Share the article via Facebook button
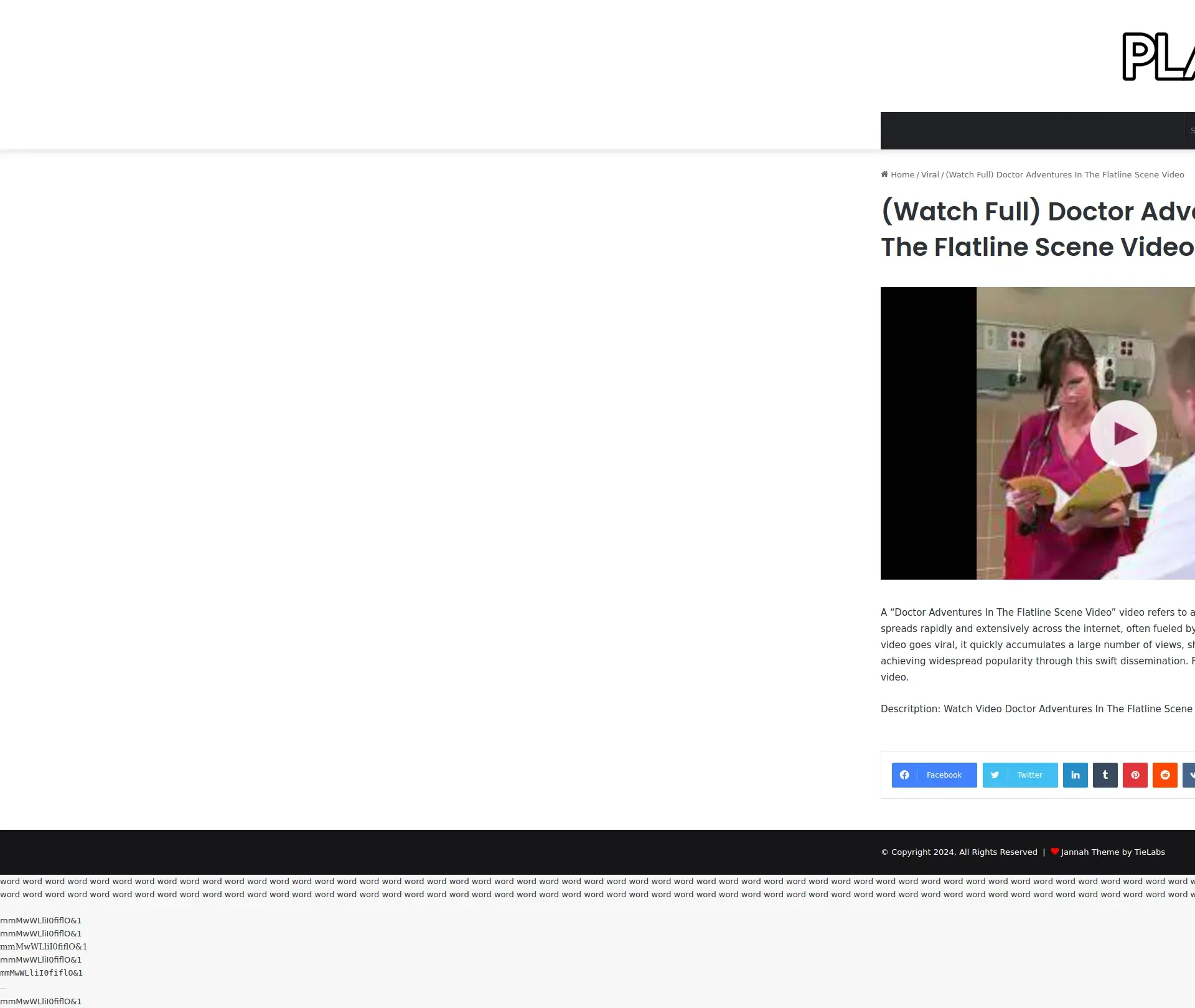 coord(934,775)
